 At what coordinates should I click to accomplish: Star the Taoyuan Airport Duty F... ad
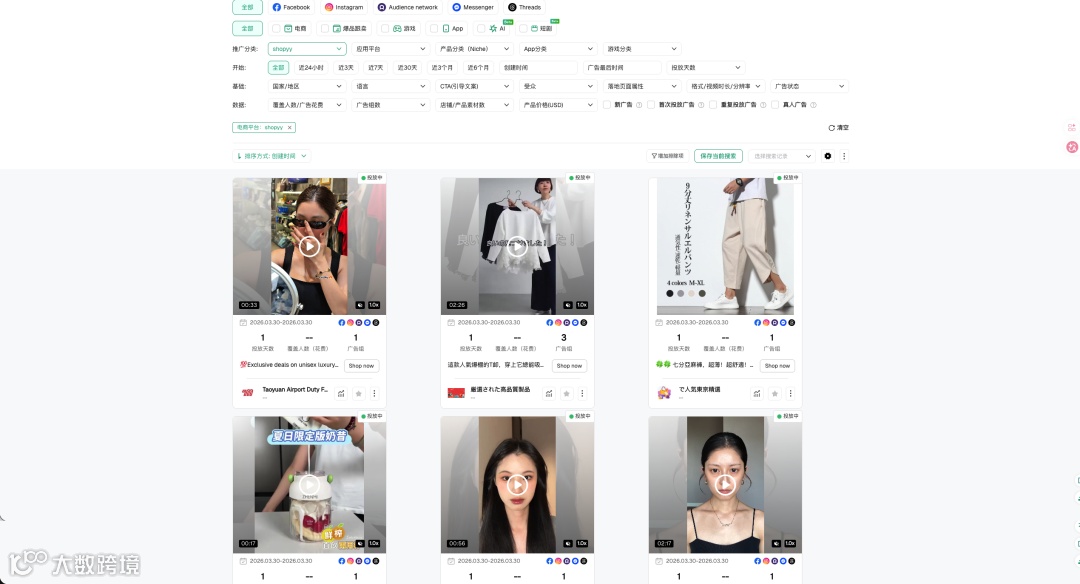(x=358, y=393)
